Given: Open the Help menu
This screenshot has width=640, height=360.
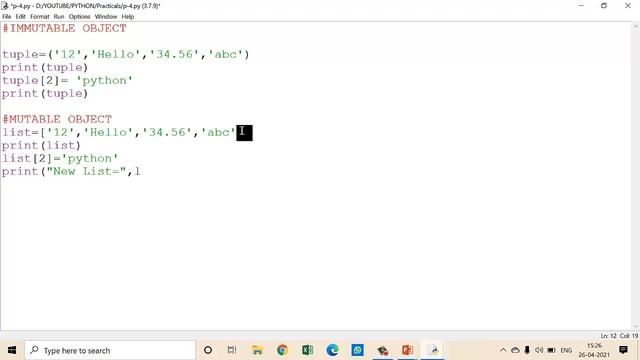Looking at the screenshot, I should tap(127, 17).
